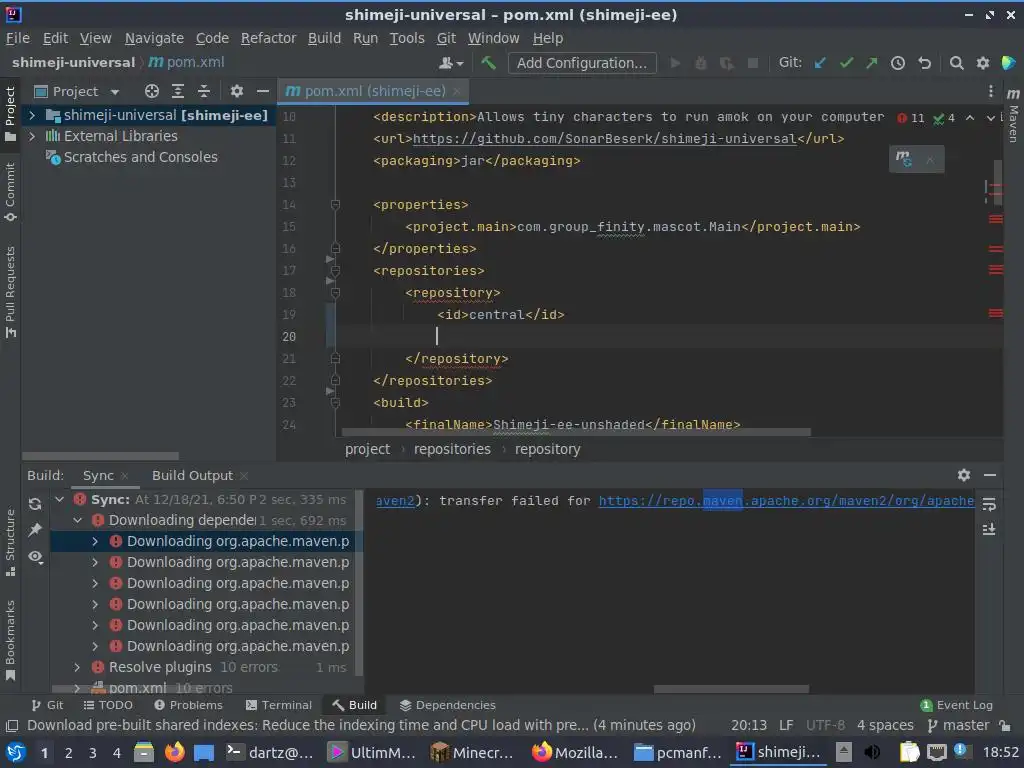The height and width of the screenshot is (768, 1024).
Task: Open Project panel options gear
Action: (x=236, y=91)
